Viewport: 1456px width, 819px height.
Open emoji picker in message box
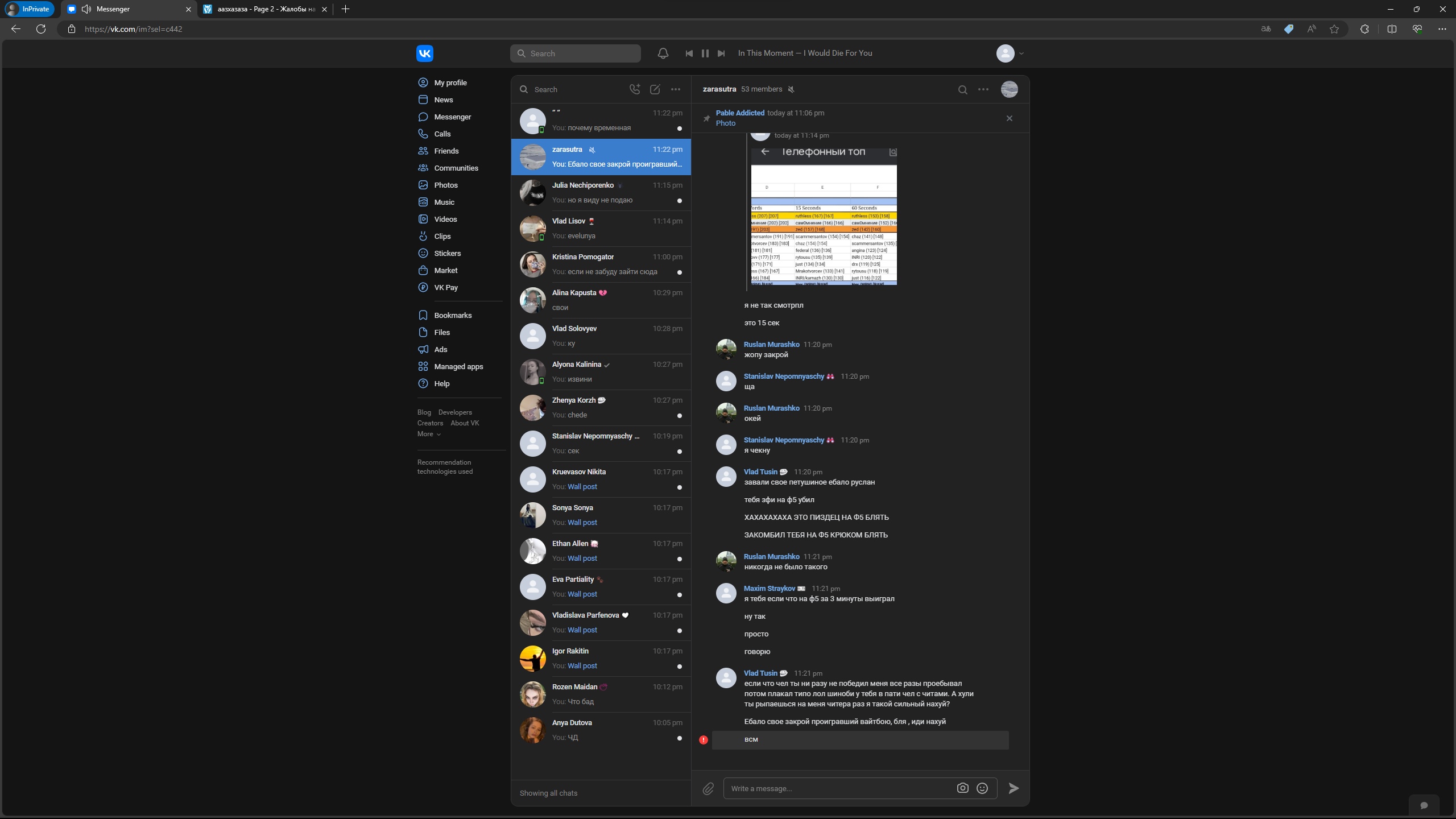click(x=982, y=788)
